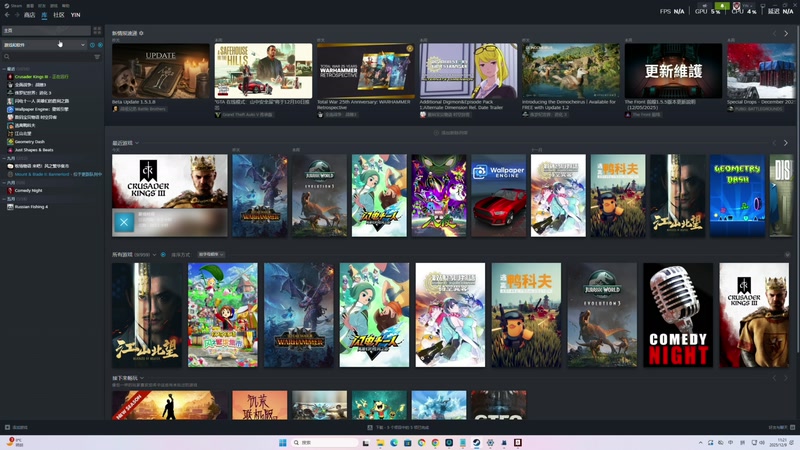Screen dimensions: 800x450
Task: Show hidden system tray icons chevron
Action: (x=701, y=442)
